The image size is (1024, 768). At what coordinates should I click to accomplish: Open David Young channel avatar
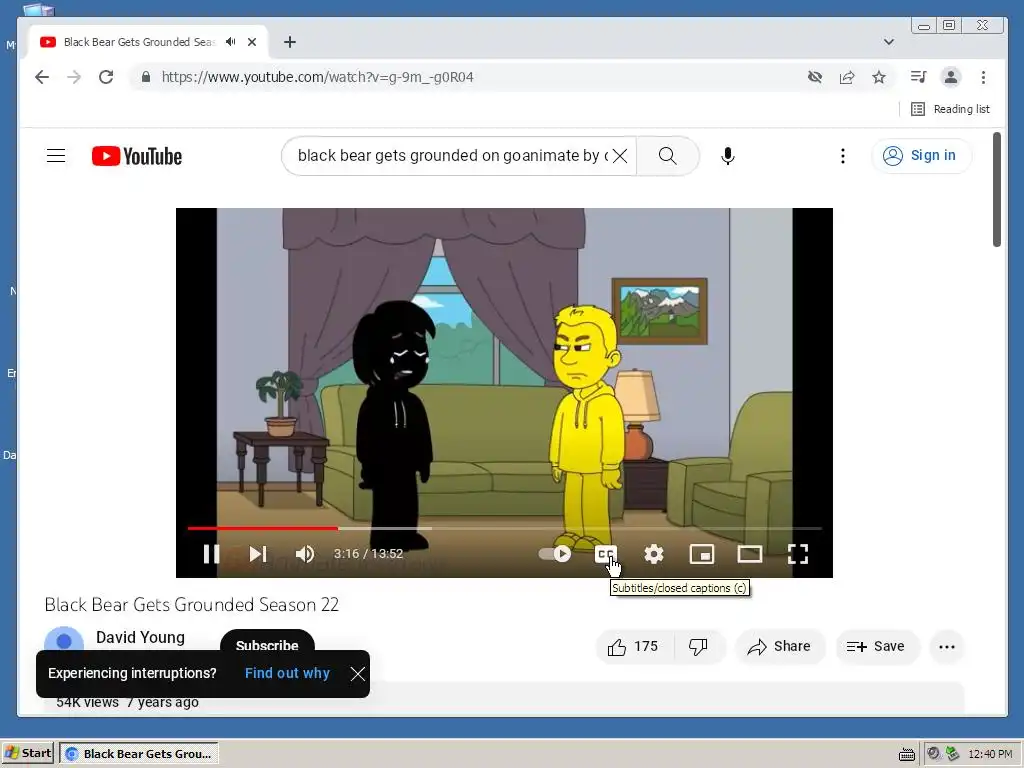[x=64, y=640]
